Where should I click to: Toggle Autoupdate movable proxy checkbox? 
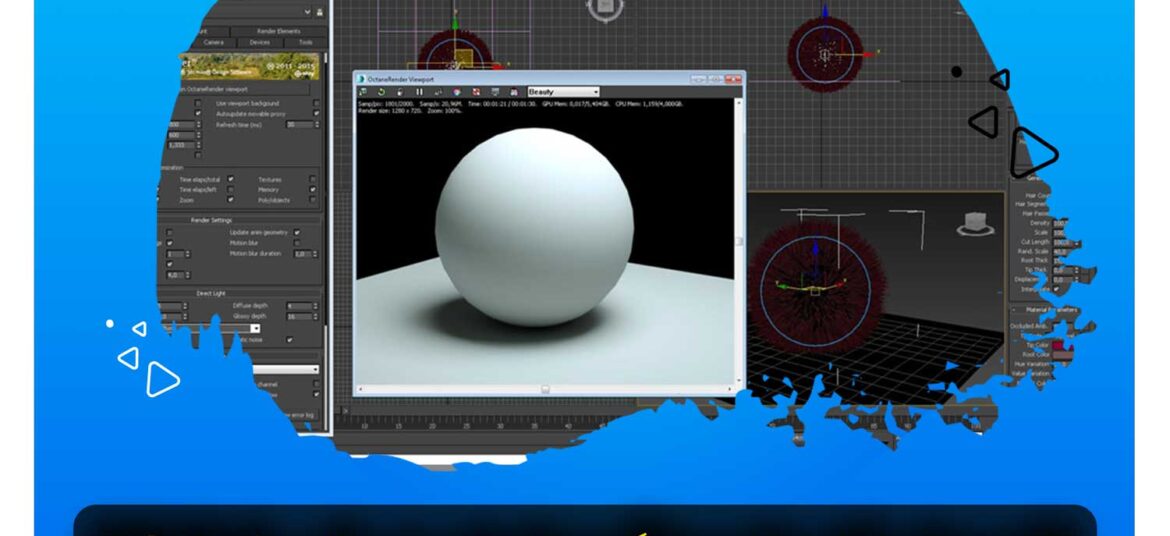316,113
